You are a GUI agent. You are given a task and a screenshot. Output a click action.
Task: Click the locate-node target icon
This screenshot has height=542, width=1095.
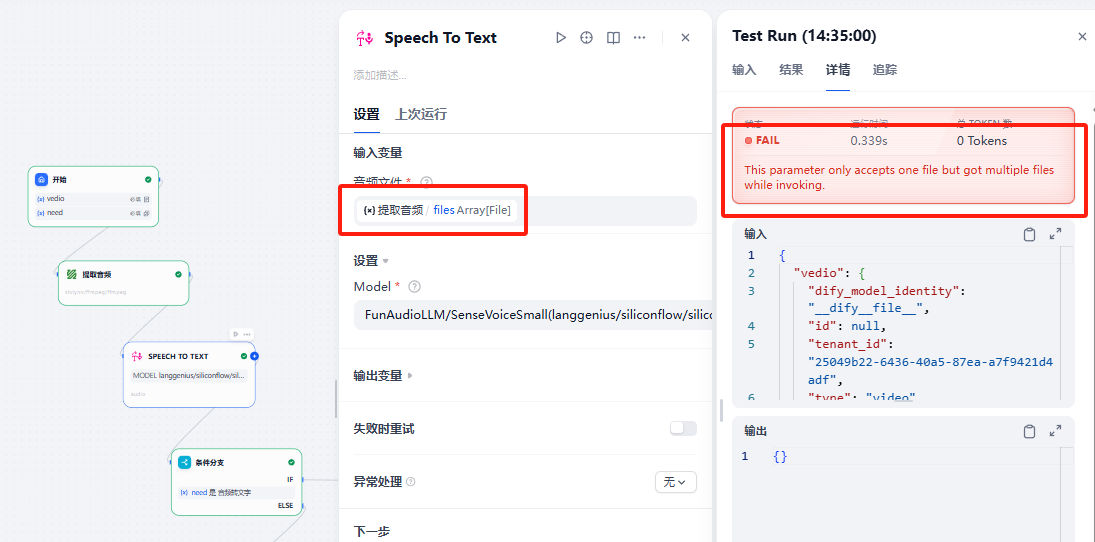(x=587, y=38)
